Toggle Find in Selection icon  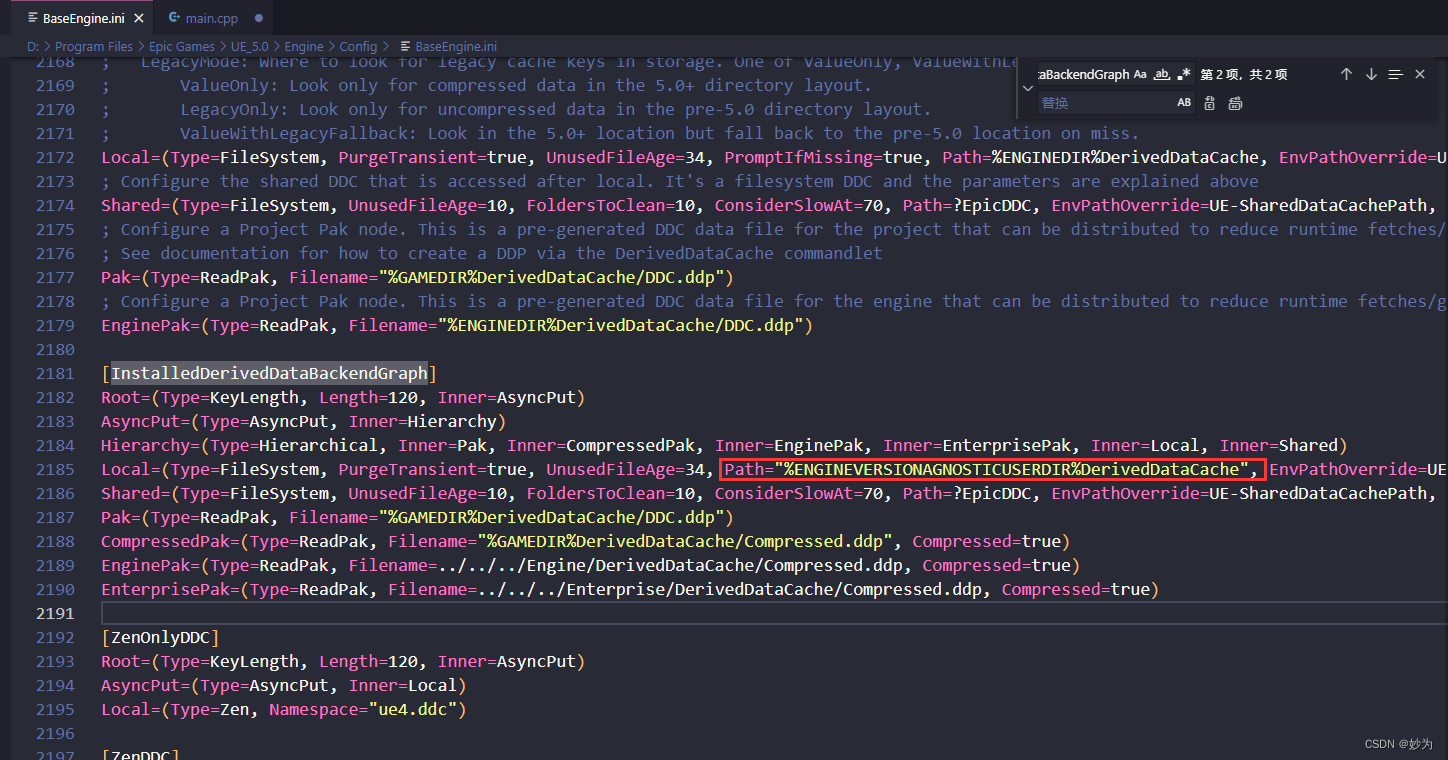pyautogui.click(x=1396, y=74)
